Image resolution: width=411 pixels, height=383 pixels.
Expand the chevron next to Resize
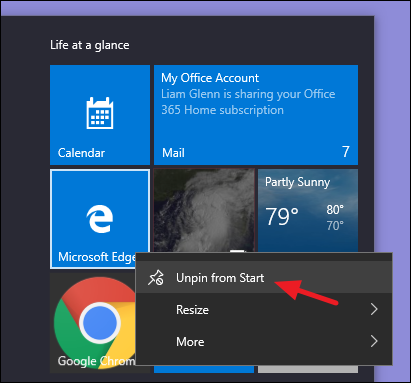tap(374, 310)
